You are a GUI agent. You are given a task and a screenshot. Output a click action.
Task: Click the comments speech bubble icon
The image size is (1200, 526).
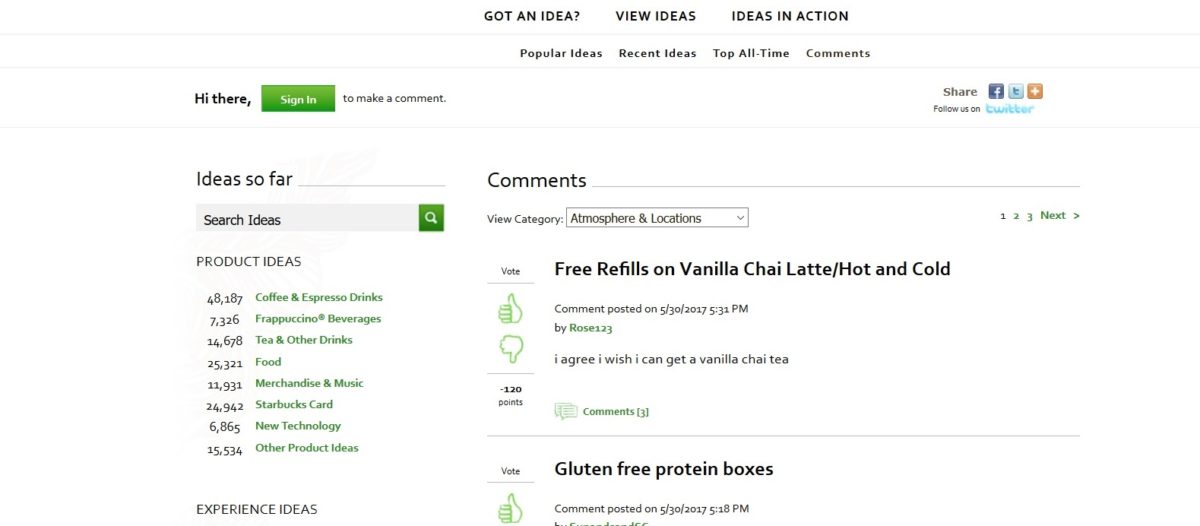coord(566,411)
